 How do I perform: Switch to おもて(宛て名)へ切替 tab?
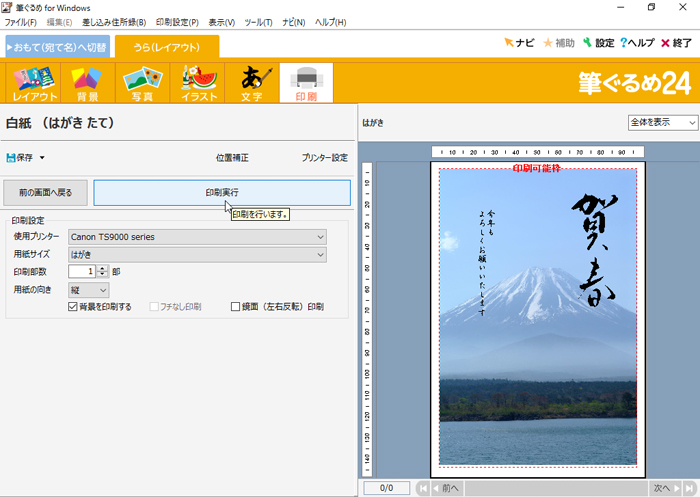pos(57,47)
